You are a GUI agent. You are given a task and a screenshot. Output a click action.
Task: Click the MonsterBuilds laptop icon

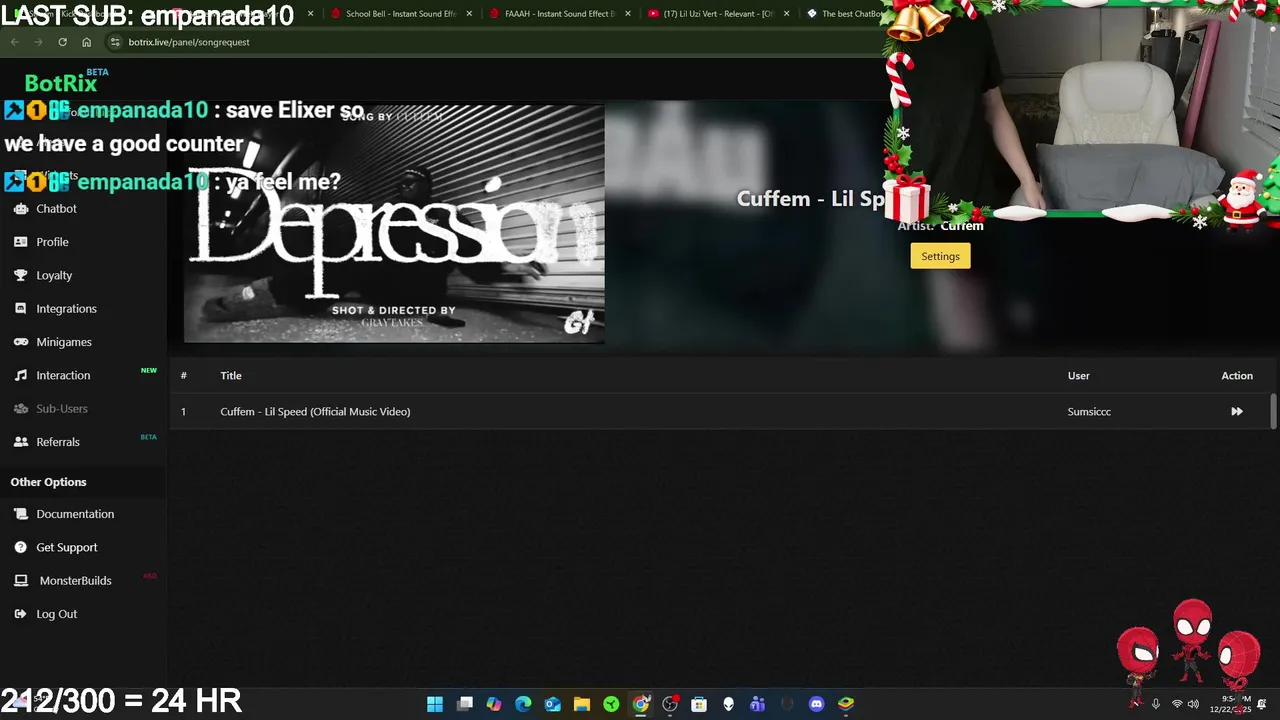20,581
